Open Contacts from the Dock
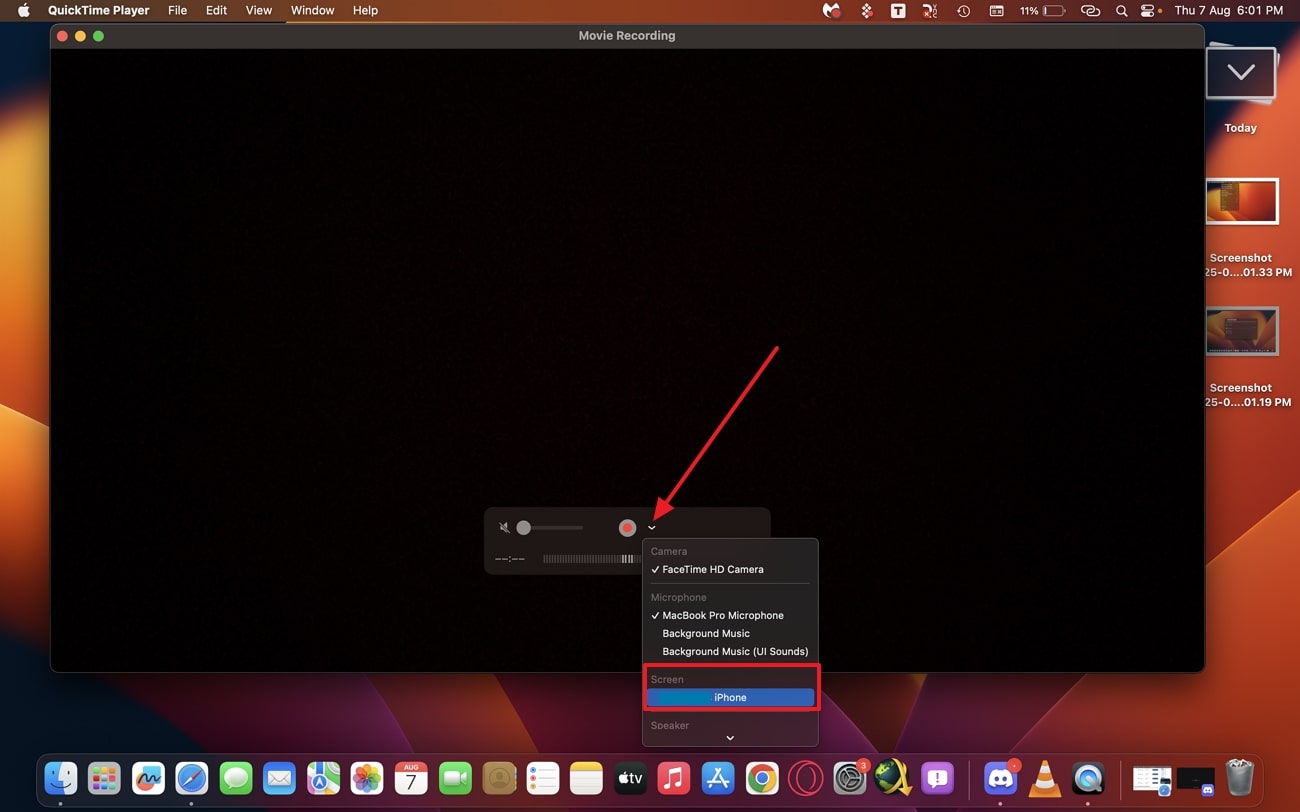This screenshot has height=812, width=1300. [499, 778]
